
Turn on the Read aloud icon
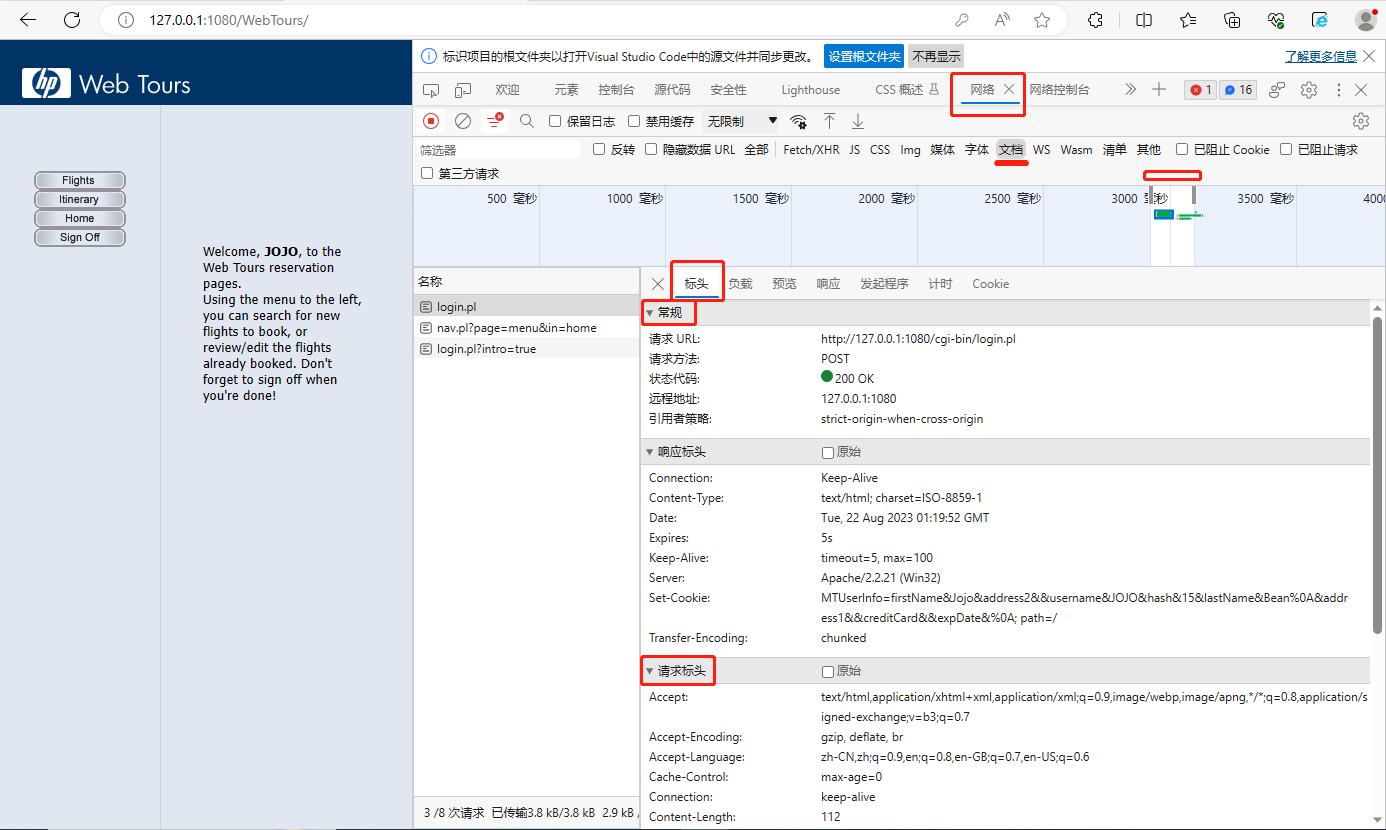1002,20
